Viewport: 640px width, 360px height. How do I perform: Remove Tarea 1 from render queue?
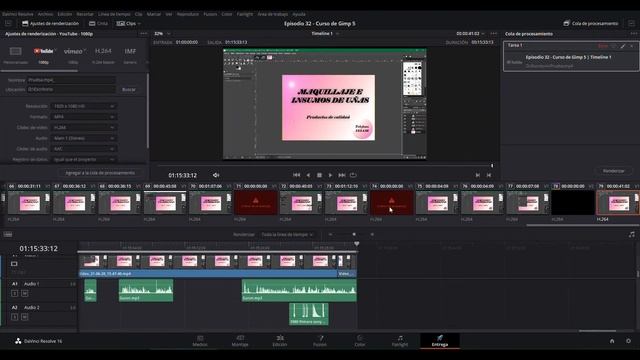[632, 46]
